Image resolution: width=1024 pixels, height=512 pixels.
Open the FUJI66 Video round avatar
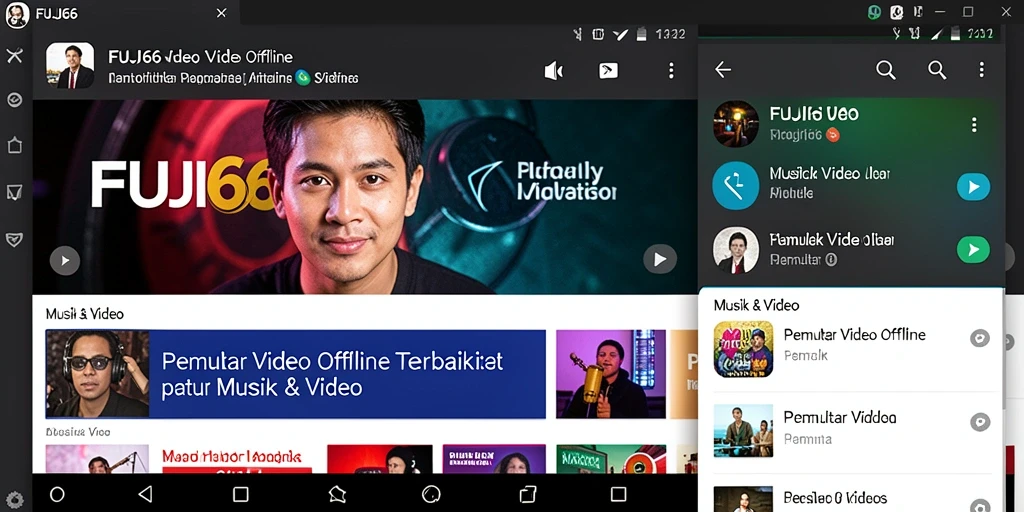736,124
